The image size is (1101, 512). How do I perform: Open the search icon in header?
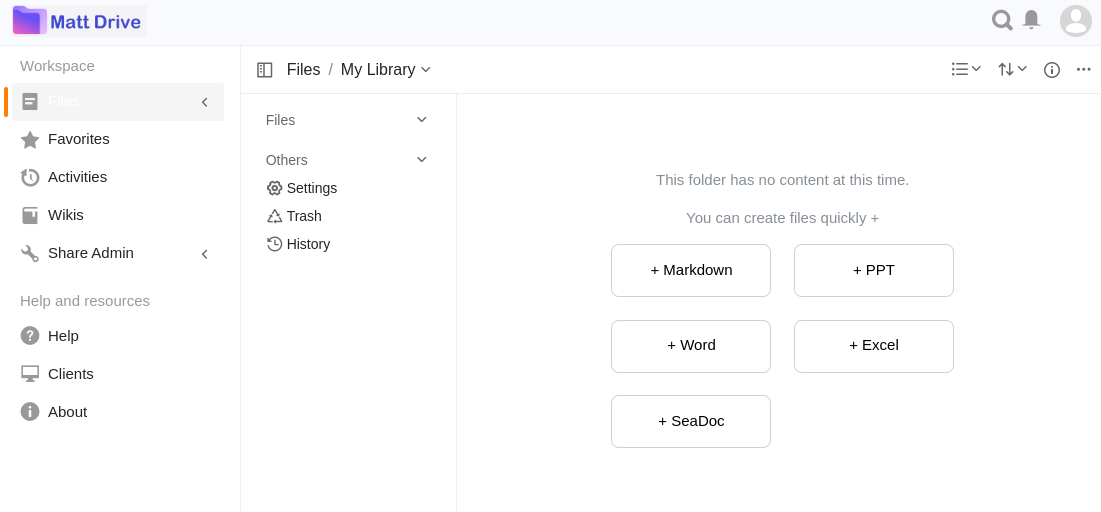click(1001, 20)
